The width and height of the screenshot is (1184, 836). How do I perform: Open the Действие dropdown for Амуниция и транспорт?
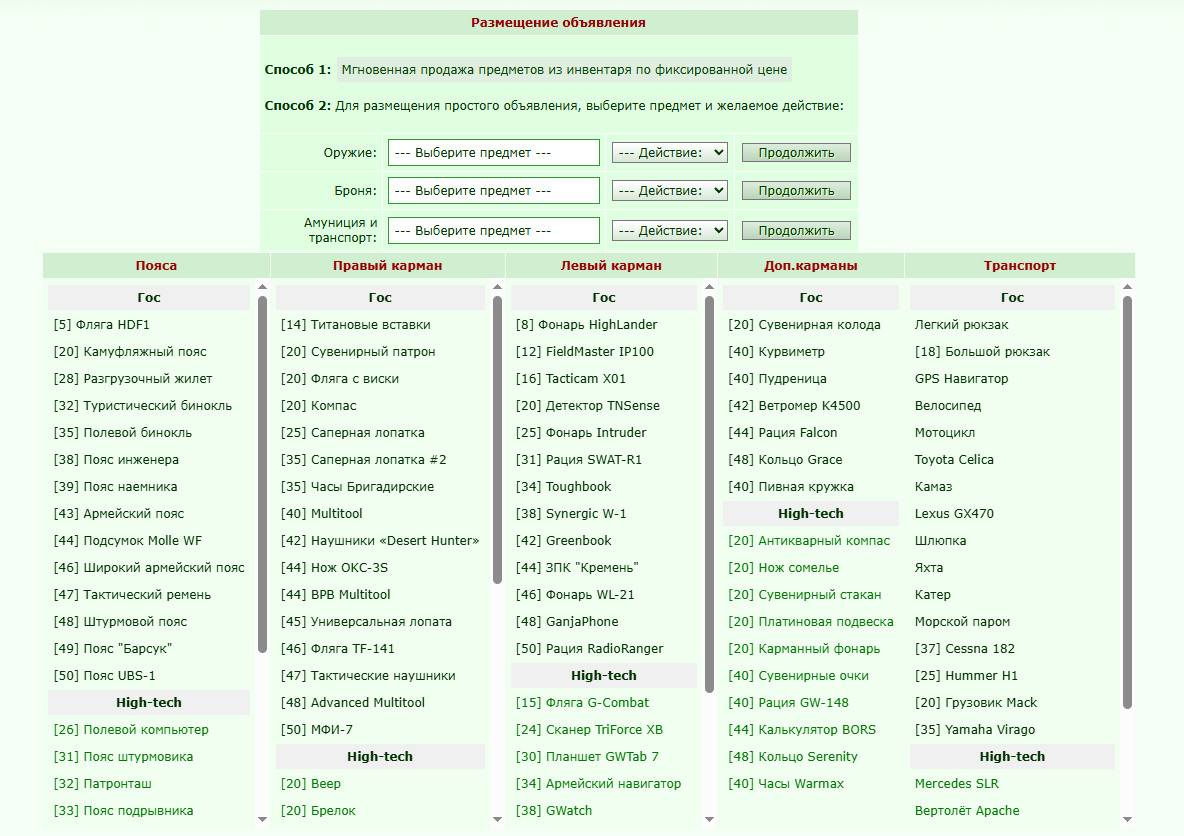click(x=669, y=230)
